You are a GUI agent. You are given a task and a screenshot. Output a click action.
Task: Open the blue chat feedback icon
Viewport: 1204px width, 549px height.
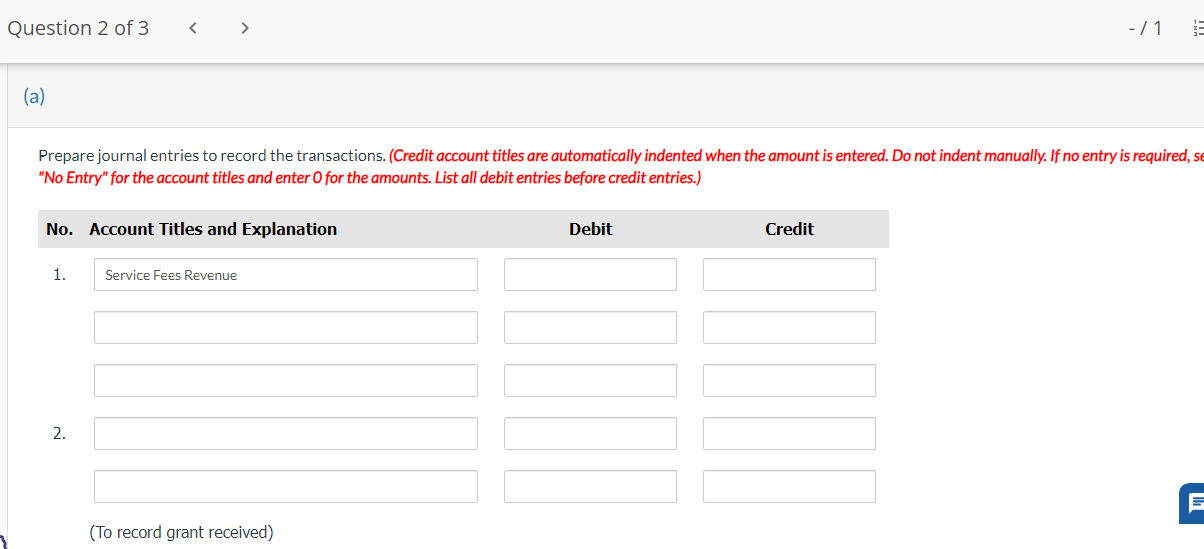pyautogui.click(x=1192, y=503)
